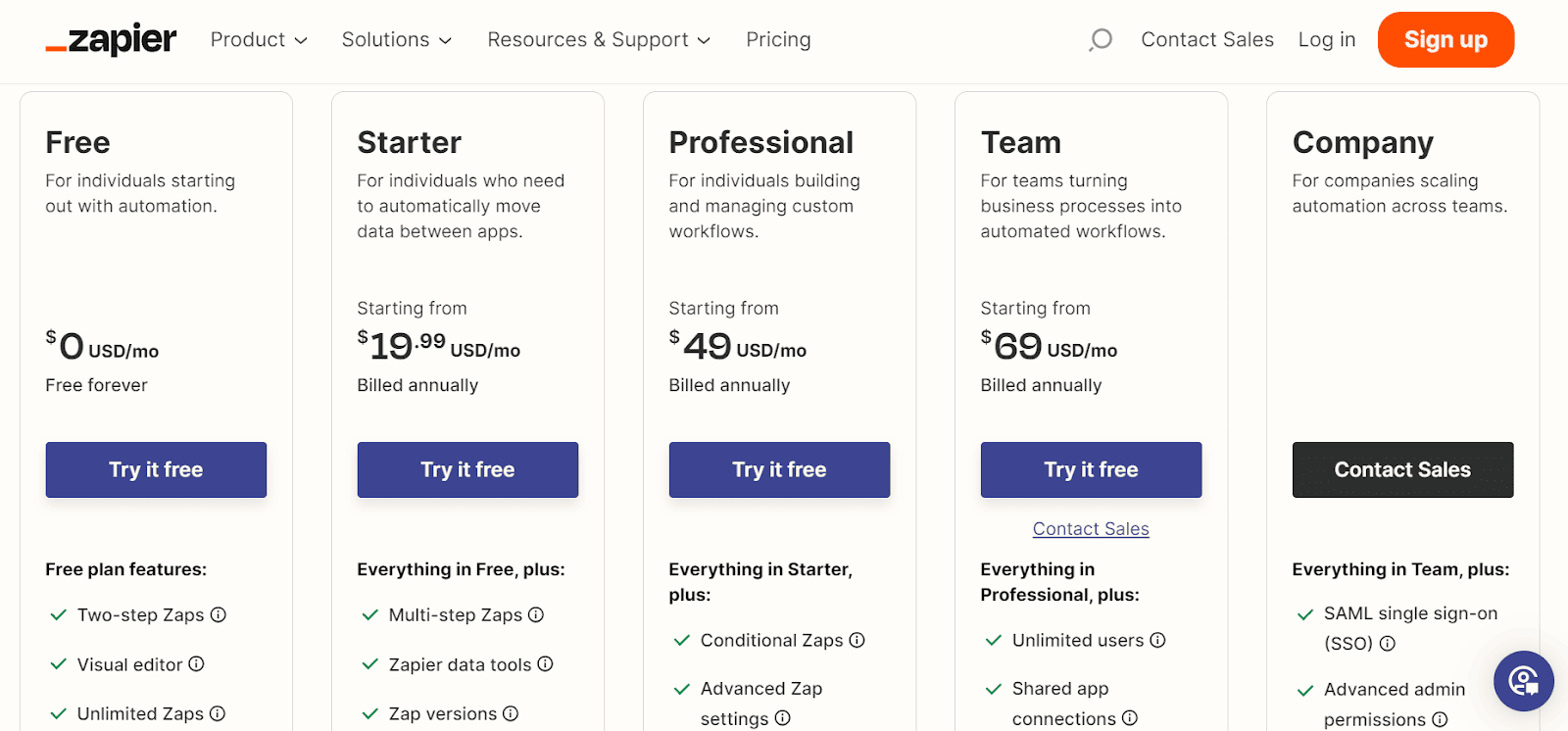Expand the Product dropdown menu

pyautogui.click(x=259, y=39)
